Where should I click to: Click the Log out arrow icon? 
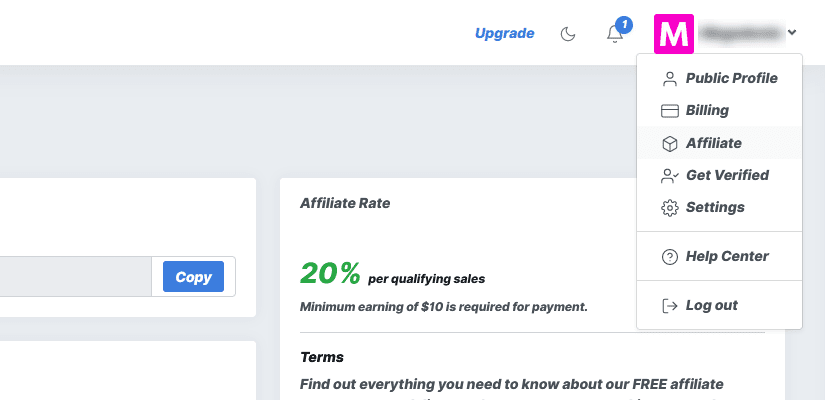click(669, 306)
